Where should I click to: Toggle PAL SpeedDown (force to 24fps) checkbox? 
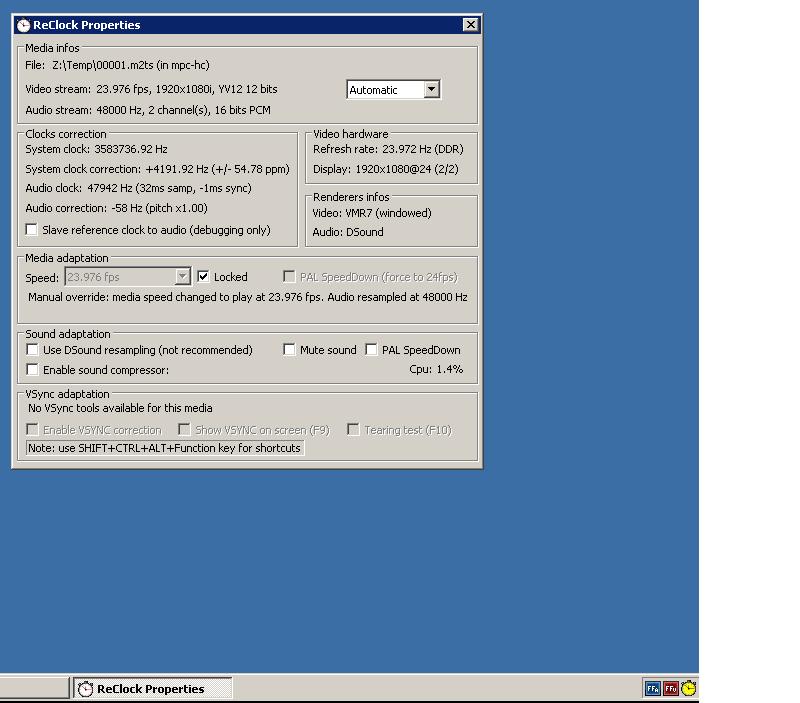coord(289,277)
